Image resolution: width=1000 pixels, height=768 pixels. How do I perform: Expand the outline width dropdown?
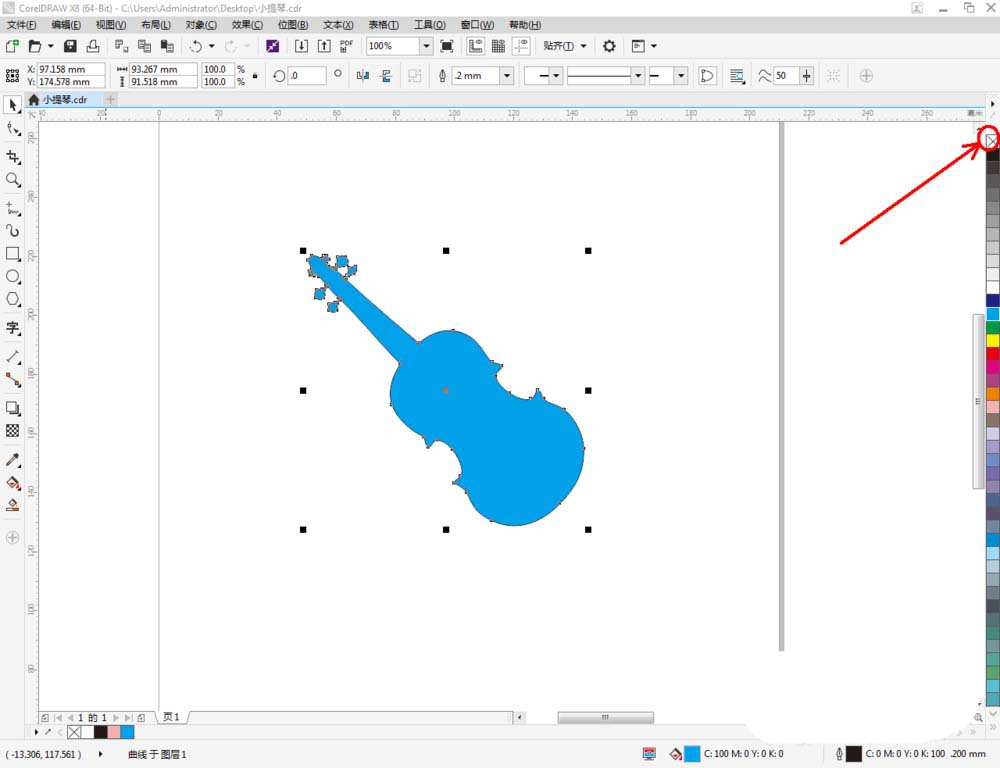tap(507, 76)
